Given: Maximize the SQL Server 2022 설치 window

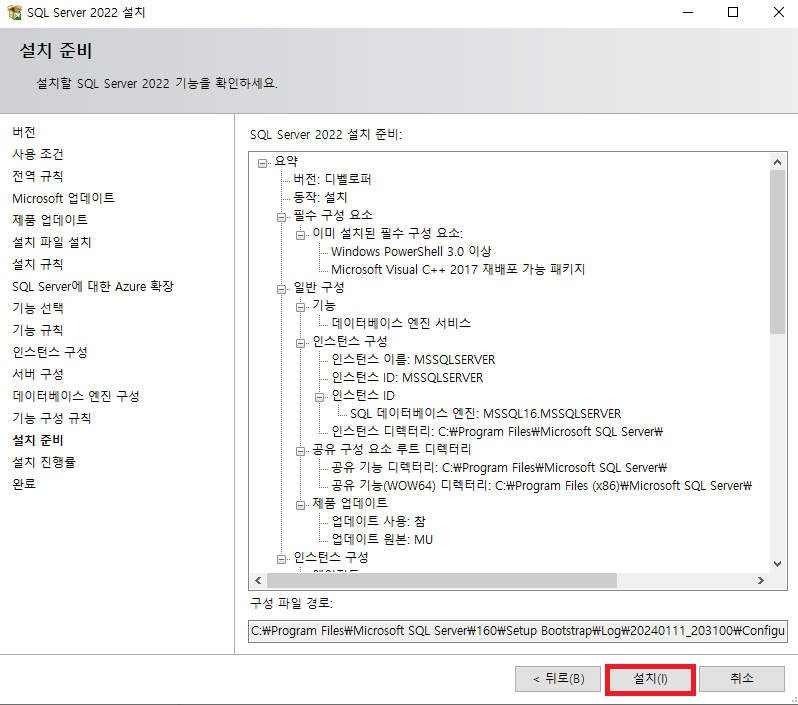Looking at the screenshot, I should [x=733, y=12].
